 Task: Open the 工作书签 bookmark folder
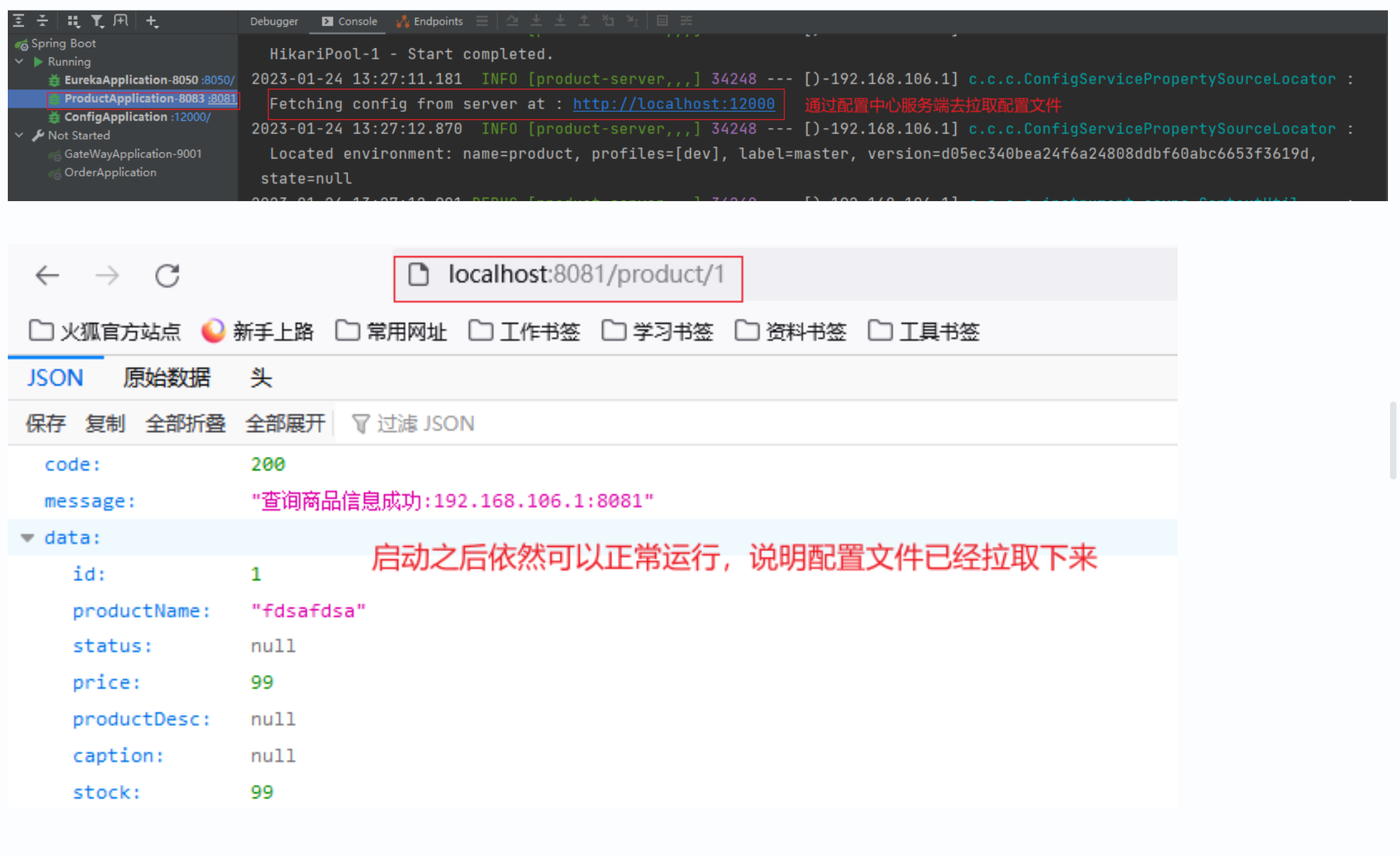(524, 331)
